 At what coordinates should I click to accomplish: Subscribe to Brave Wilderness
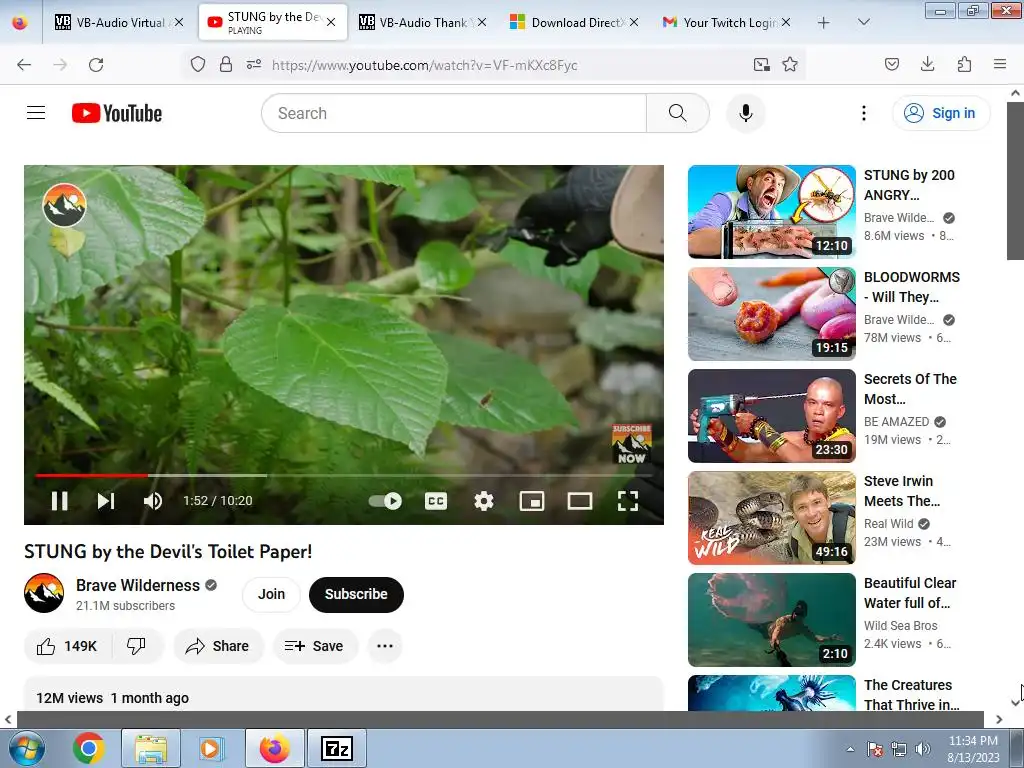(356, 594)
